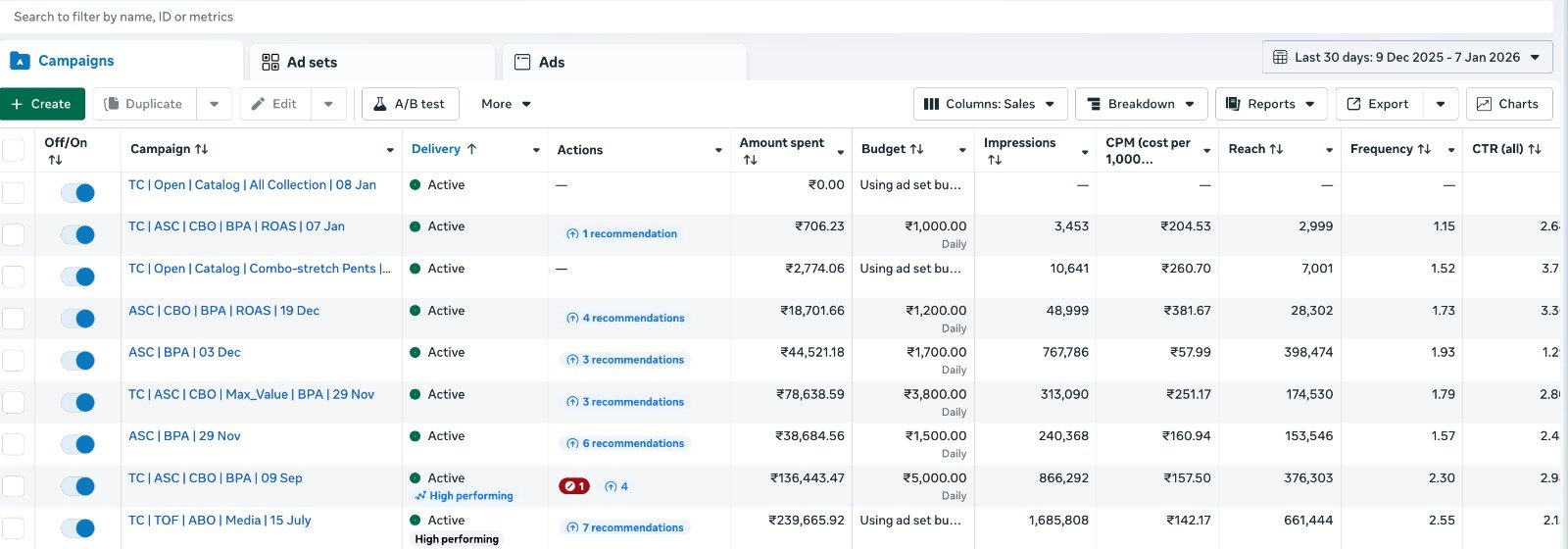
Task: Open the date range dropdown
Action: pos(1406,57)
